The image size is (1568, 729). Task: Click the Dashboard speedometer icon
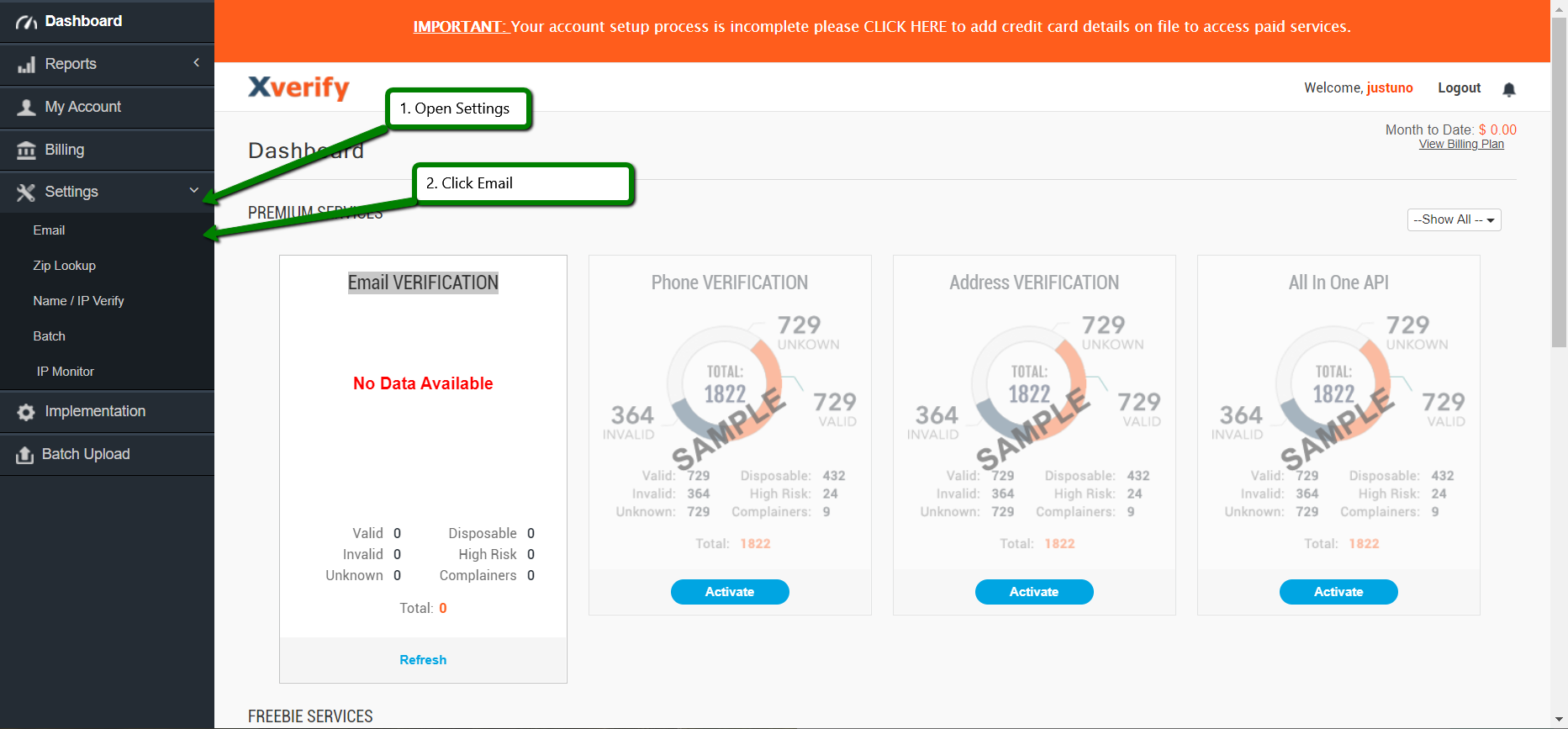pos(26,22)
